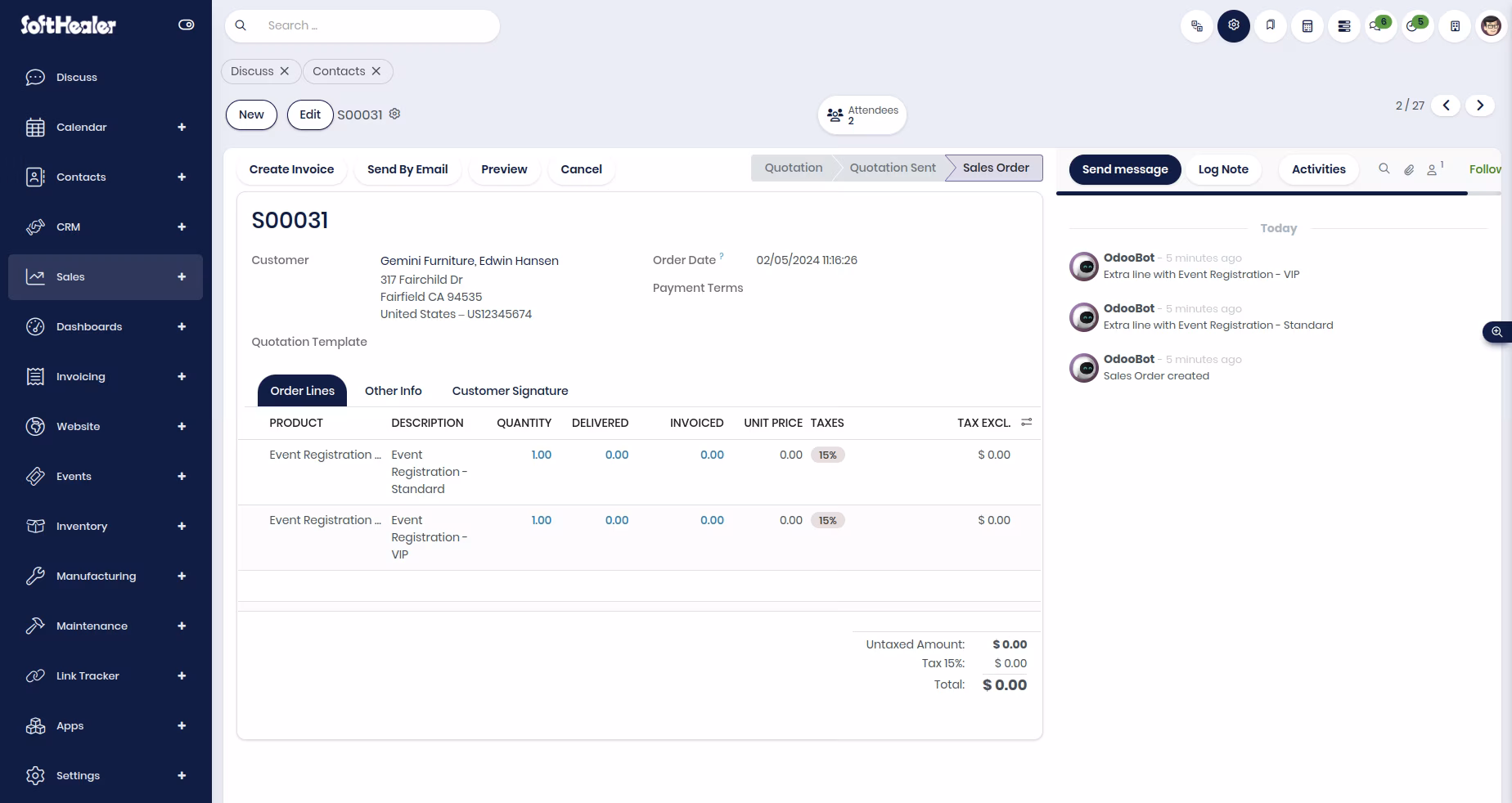Screen dimensions: 1512x803
Task: Switch to the Other Info tab
Action: pos(394,391)
